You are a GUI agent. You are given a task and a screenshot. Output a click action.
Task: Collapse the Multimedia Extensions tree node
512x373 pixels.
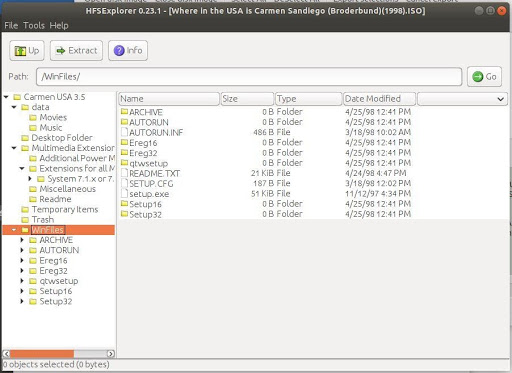pos(14,148)
